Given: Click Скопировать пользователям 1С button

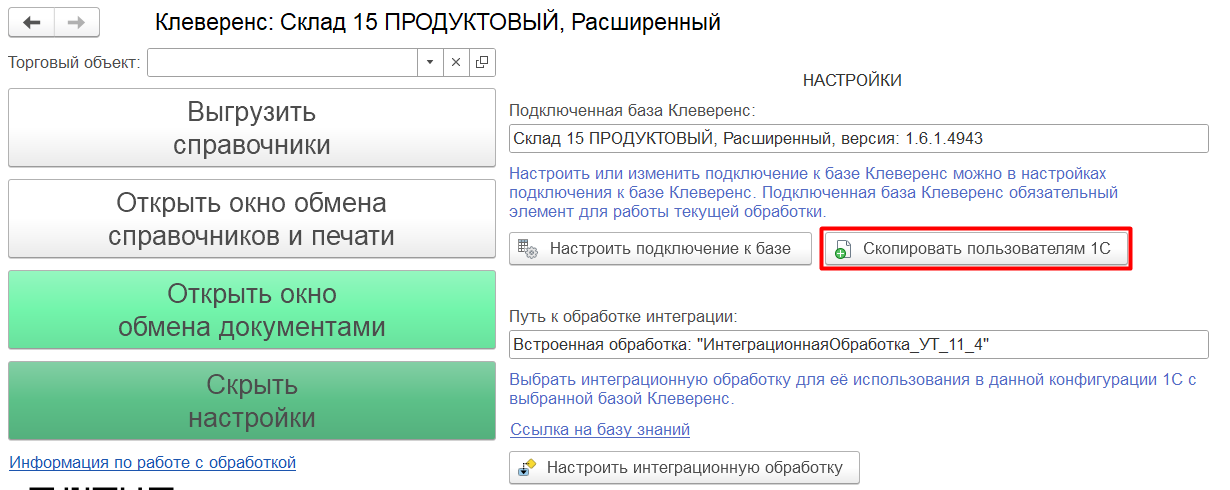Looking at the screenshot, I should tap(976, 249).
